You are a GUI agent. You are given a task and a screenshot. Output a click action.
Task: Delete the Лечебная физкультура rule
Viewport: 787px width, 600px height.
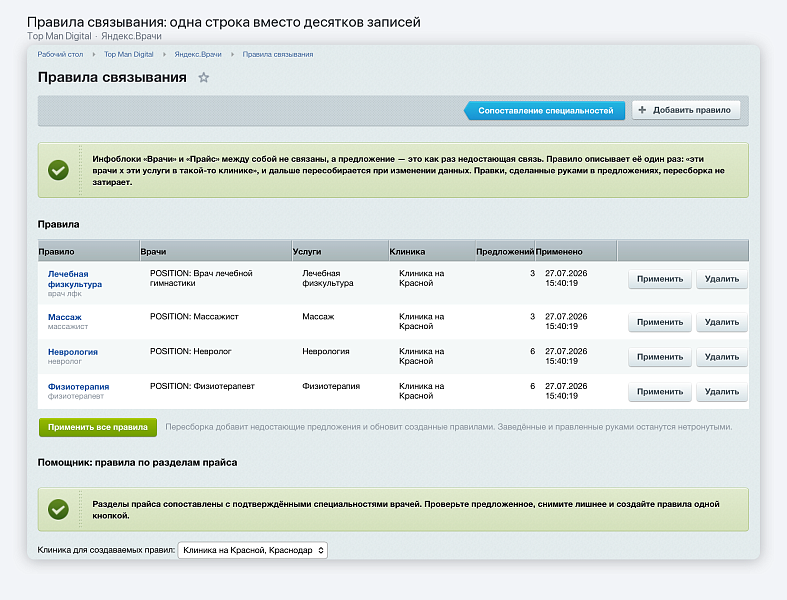[x=722, y=279]
